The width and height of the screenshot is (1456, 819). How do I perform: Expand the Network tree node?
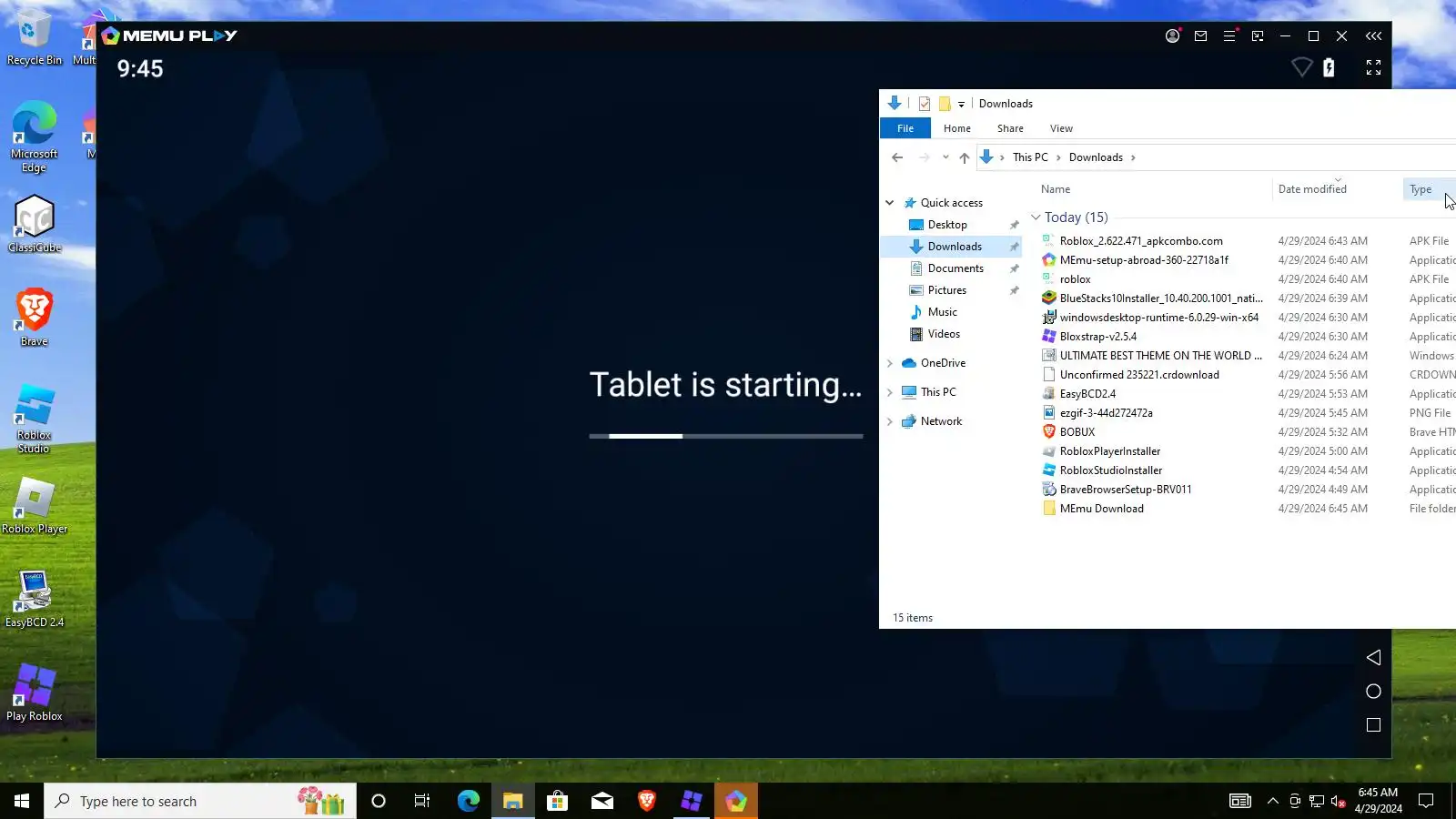(890, 421)
